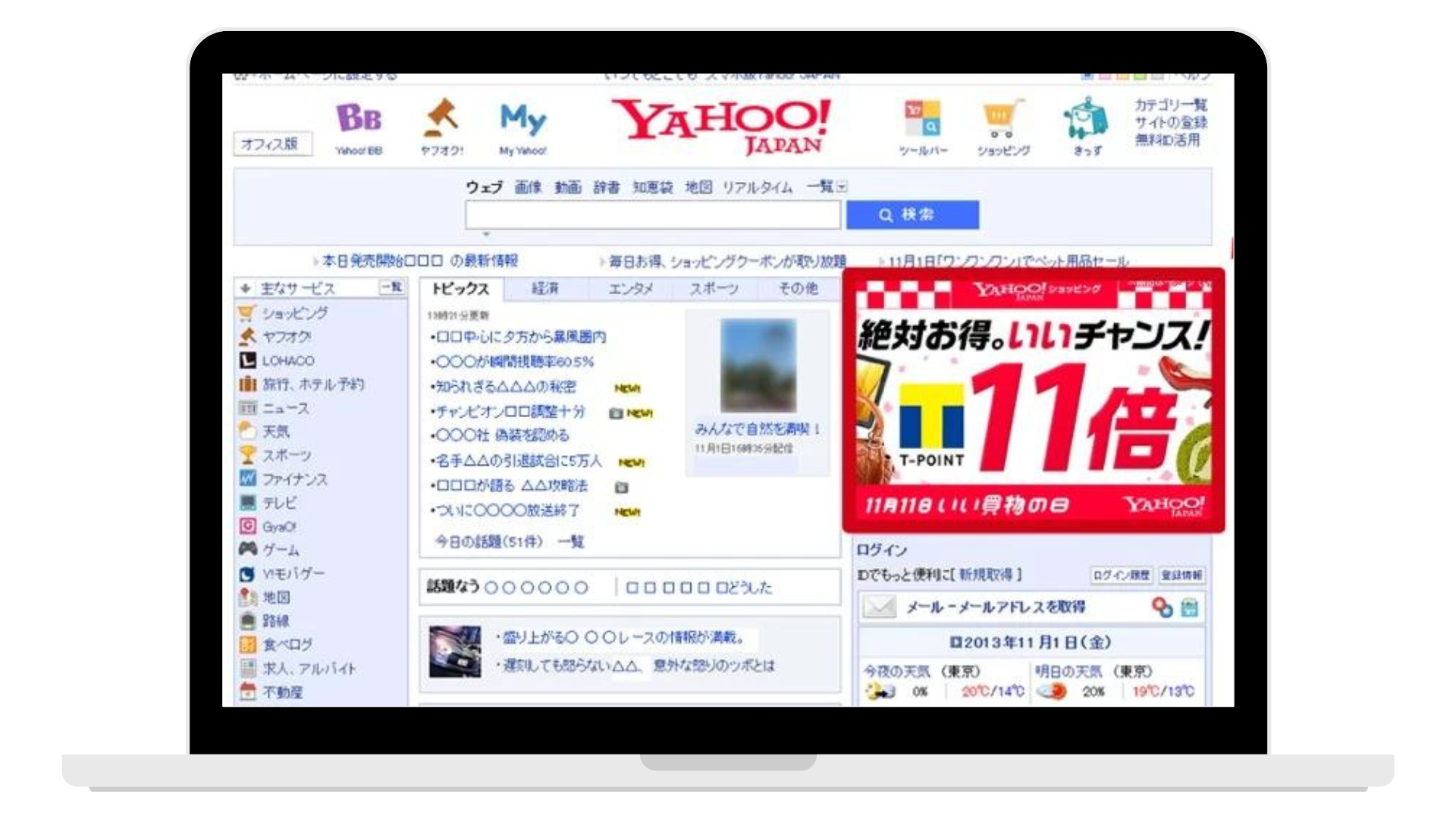Click the ゲーム controller icon in the sidebar

pyautogui.click(x=247, y=549)
